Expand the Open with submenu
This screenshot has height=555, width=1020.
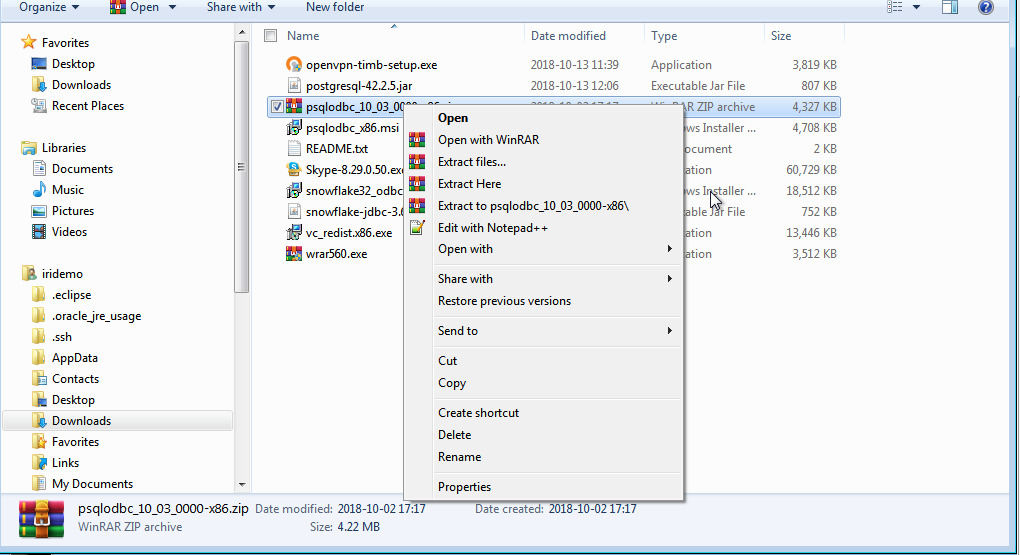[558, 249]
